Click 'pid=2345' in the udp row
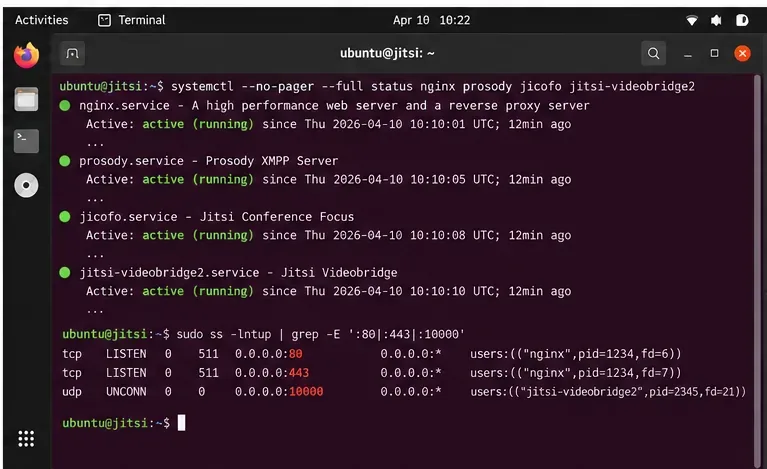Viewport: 767px width, 469px height. [674, 392]
